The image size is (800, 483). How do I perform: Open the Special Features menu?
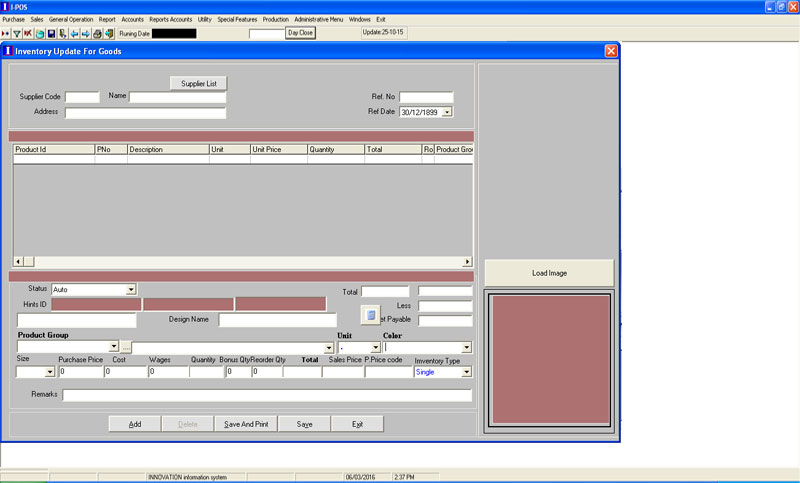click(x=237, y=19)
